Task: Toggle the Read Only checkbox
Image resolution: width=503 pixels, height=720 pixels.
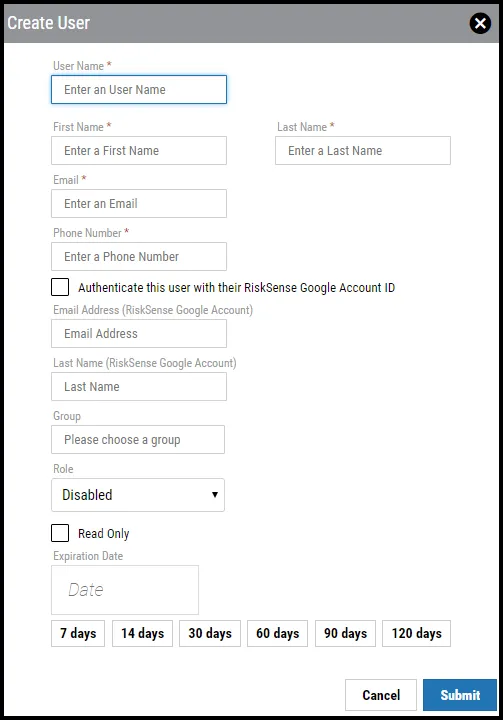Action: 60,533
